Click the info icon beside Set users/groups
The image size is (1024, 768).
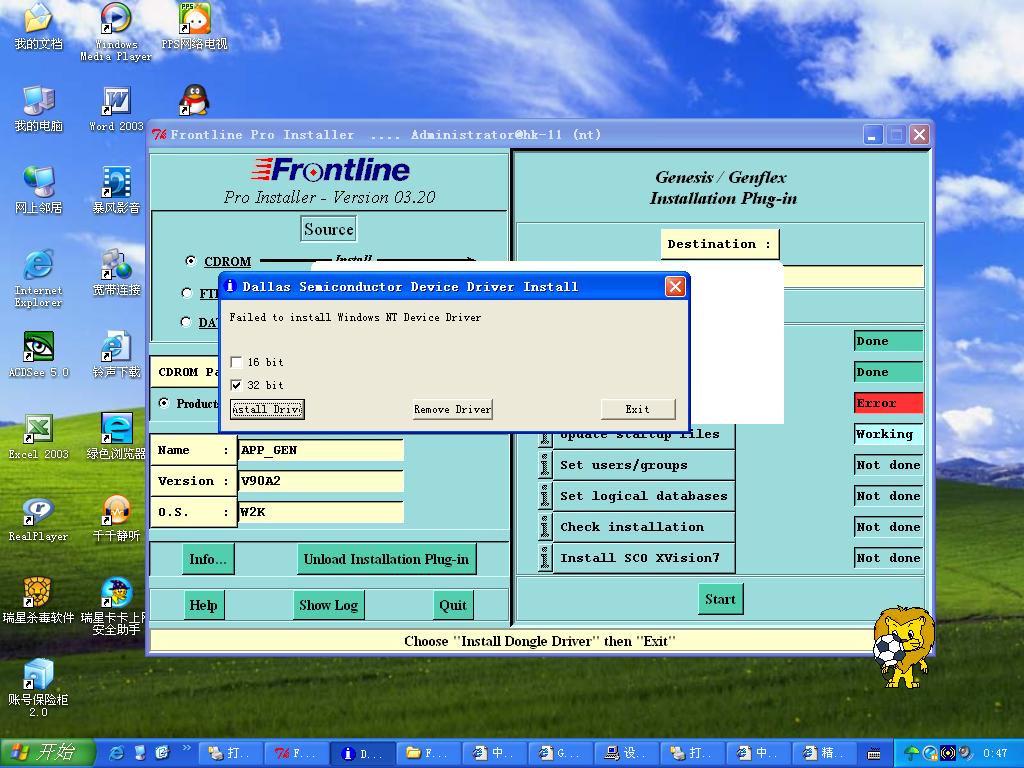tap(545, 465)
